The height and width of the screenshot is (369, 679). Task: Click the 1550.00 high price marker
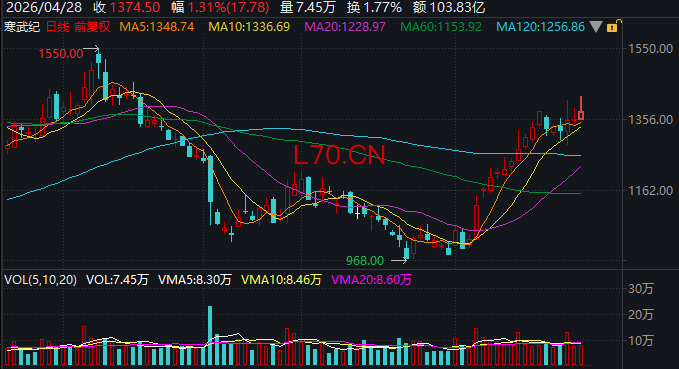61,54
